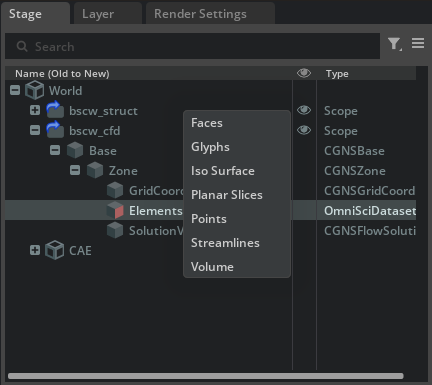Choose Streamlines from the context menu
This screenshot has height=385, width=432.
pyautogui.click(x=237, y=243)
